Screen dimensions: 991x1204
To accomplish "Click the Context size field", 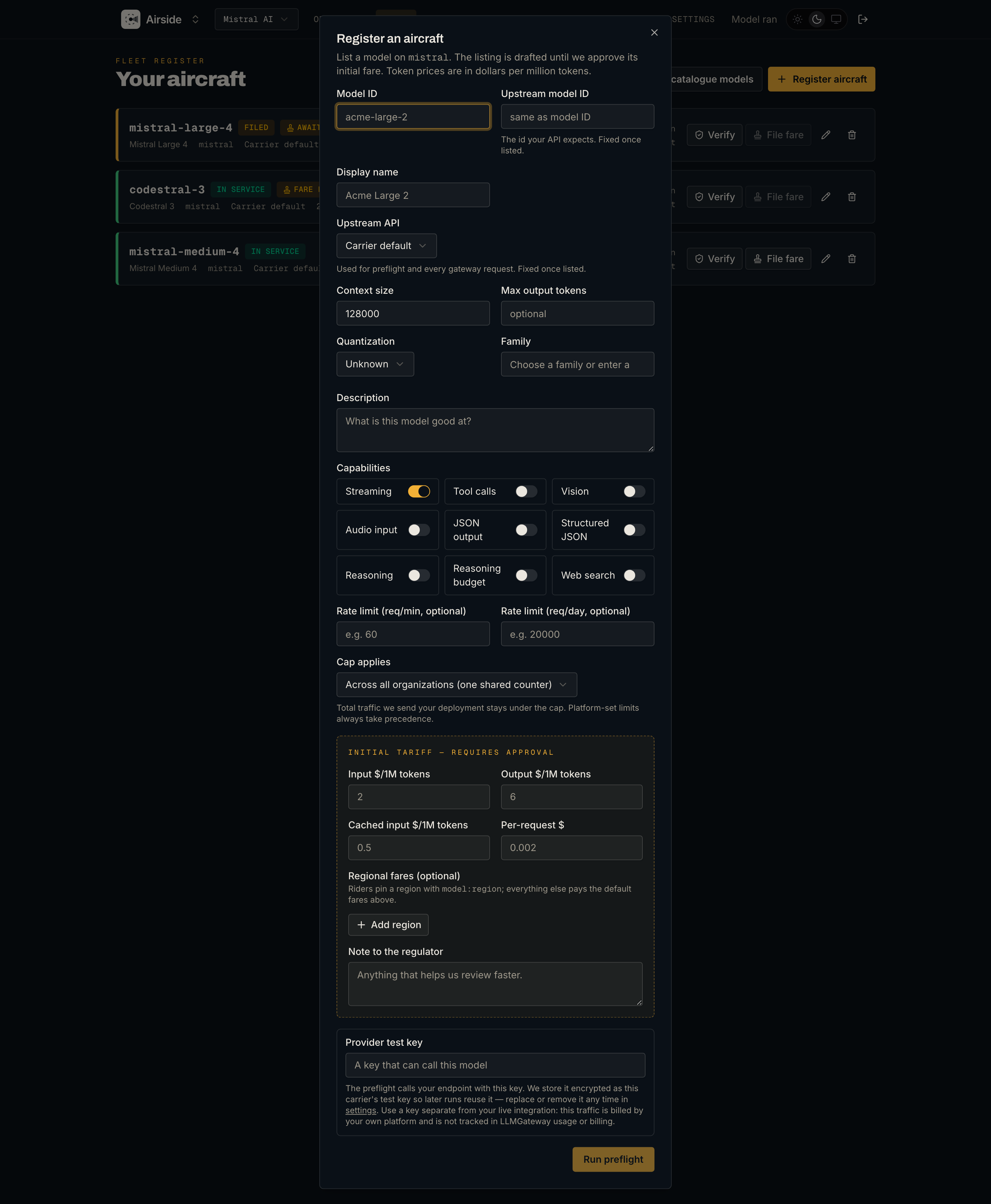I will point(413,313).
